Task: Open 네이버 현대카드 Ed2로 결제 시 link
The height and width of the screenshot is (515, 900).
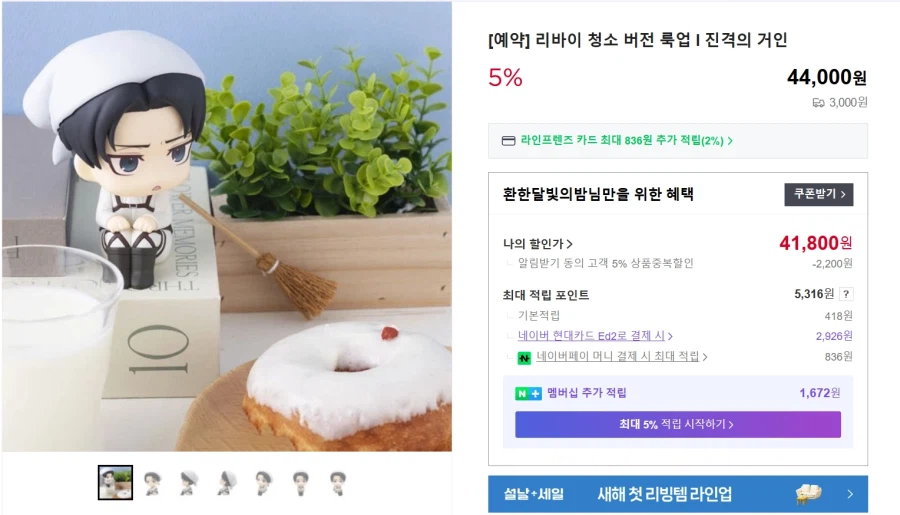Action: pos(595,336)
